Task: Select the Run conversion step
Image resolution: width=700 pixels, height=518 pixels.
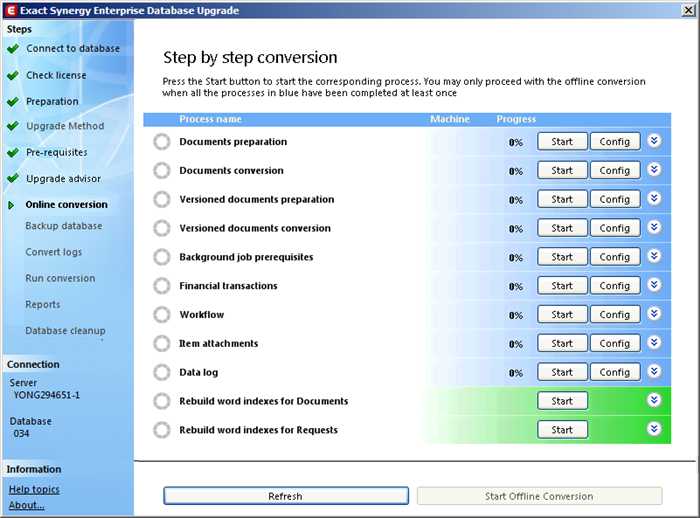Action: [60, 278]
